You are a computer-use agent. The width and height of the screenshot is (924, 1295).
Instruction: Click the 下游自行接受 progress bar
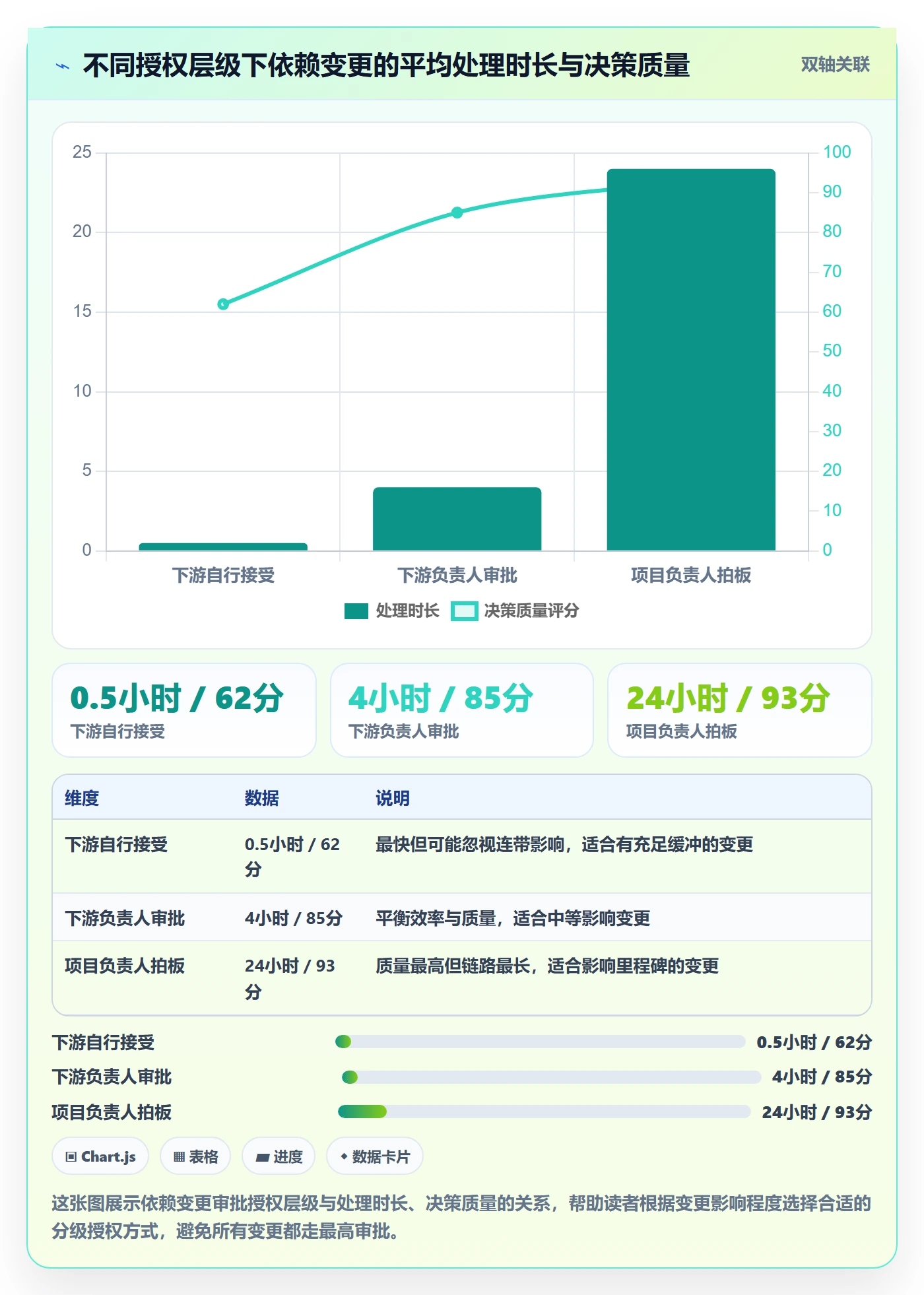coord(541,1042)
